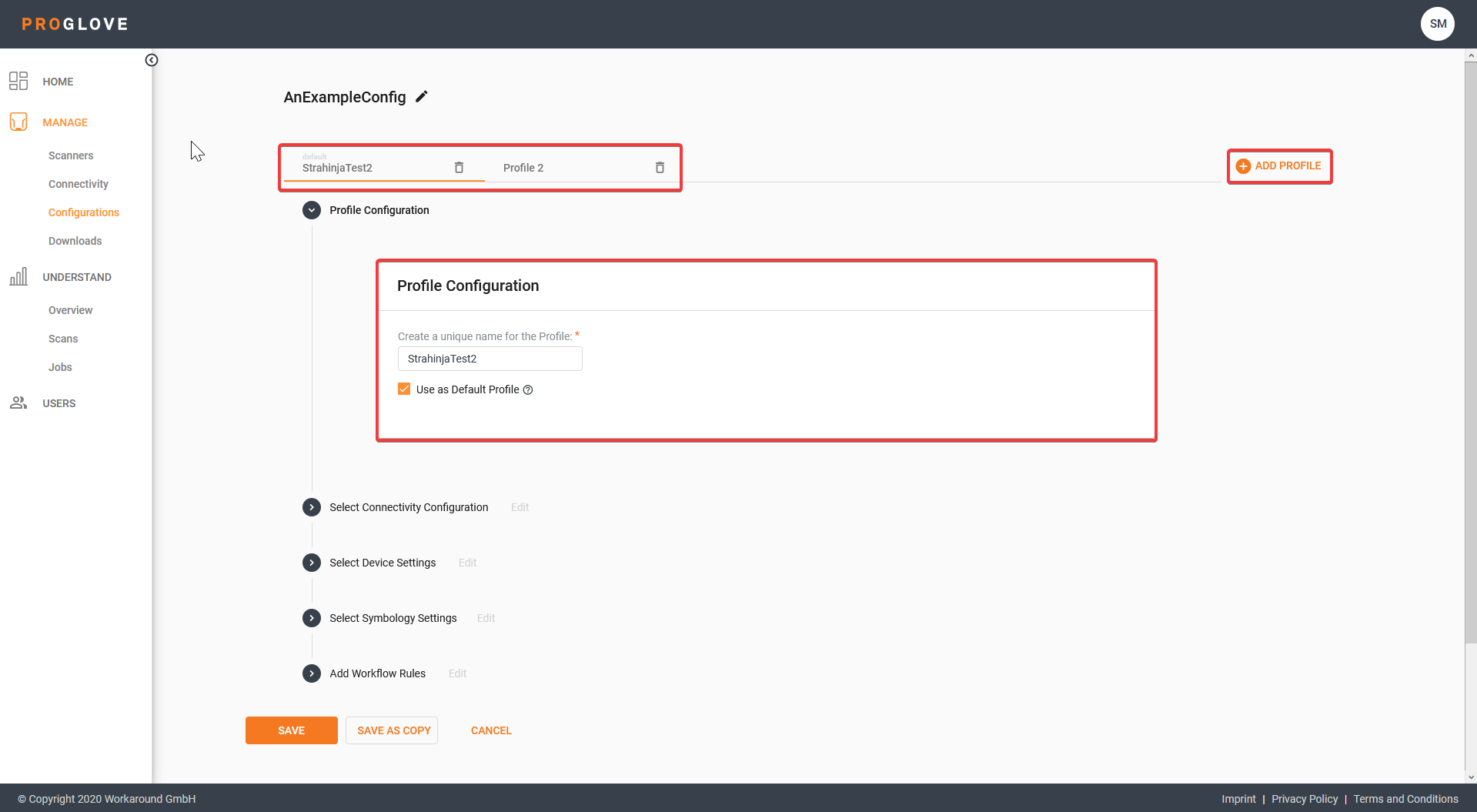Select the UNDERSTAND chart icon in the sidebar
Screen dimensions: 1477x812
tap(18, 276)
